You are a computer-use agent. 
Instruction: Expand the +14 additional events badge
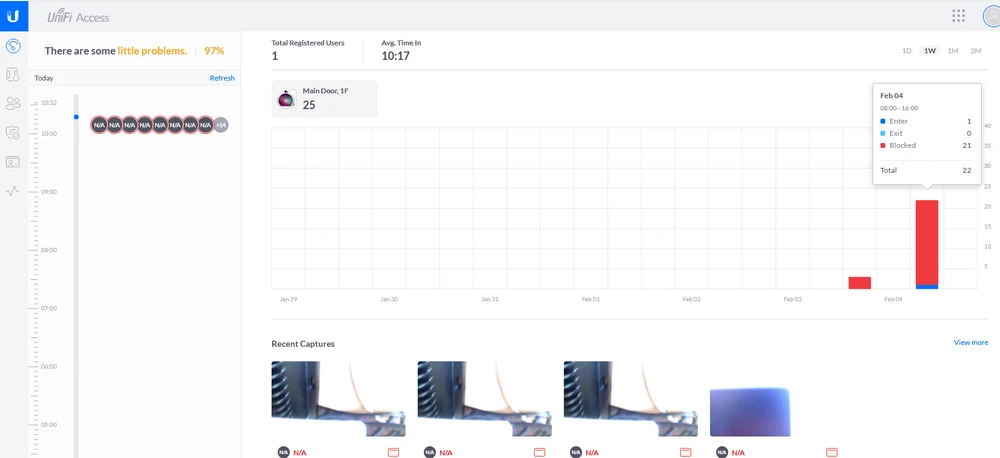coord(221,125)
